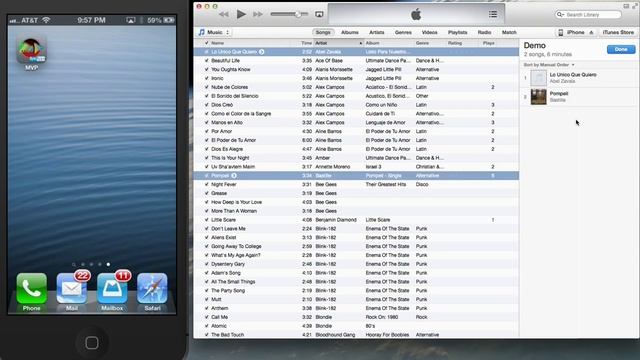Click the Rating column header
Screen dimensions: 640x360
point(455,43)
